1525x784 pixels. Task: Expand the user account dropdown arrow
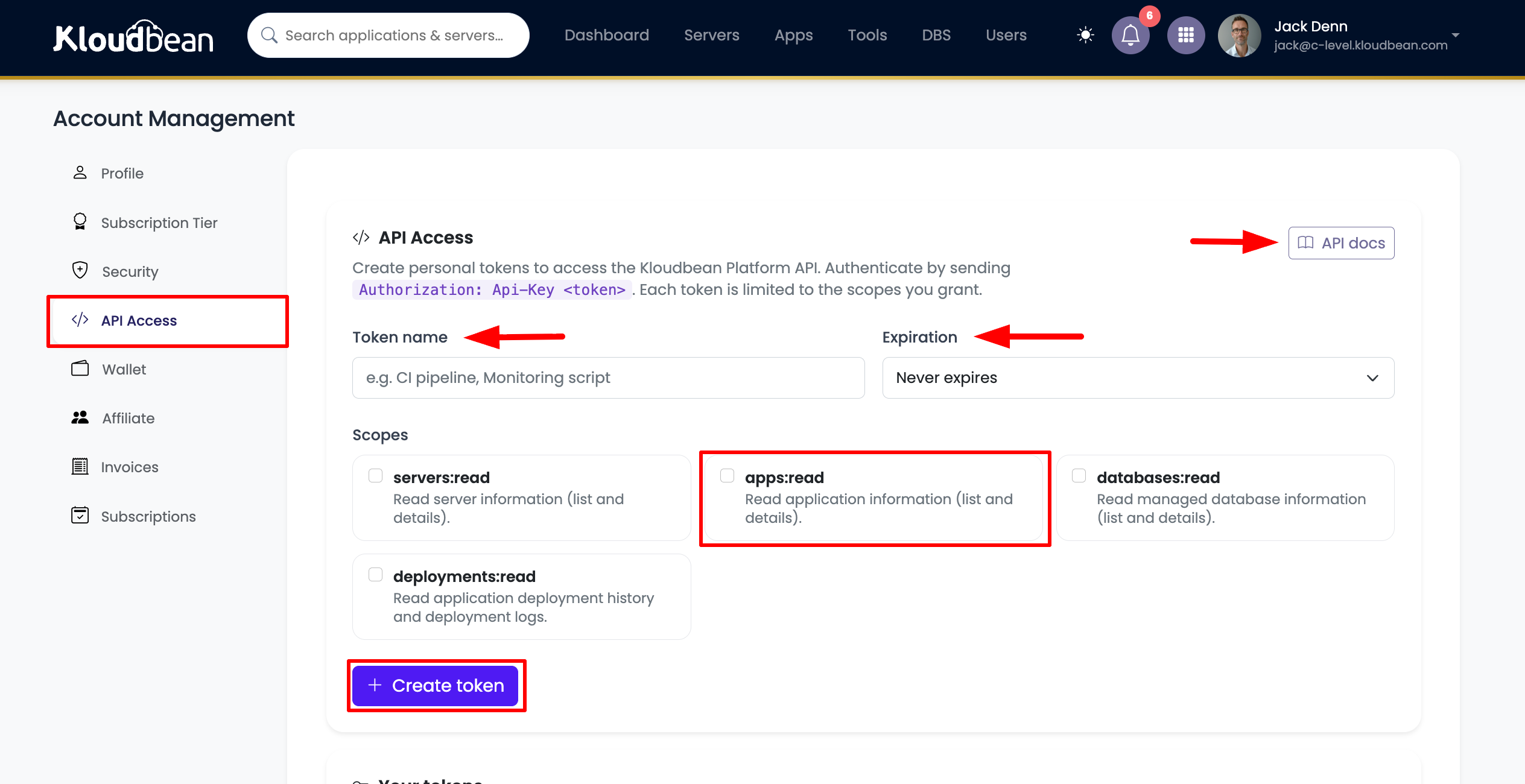coord(1456,35)
